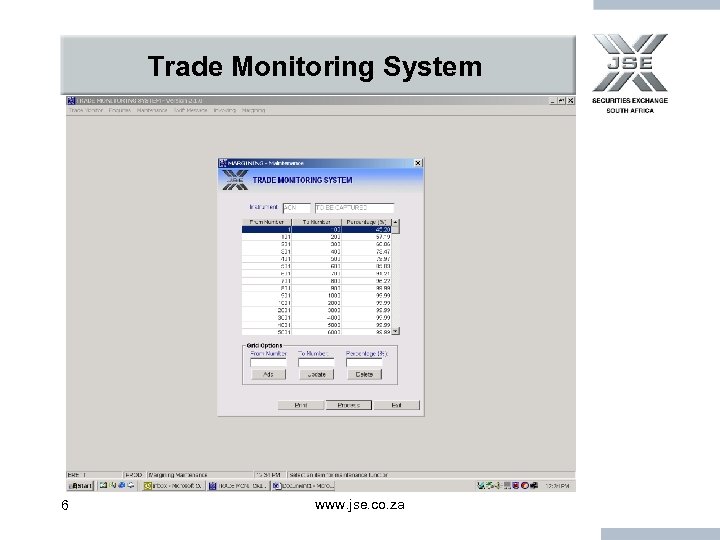Screen dimensions: 720x540
Task: Click the grid scrollbar down arrow
Action: tap(396, 331)
